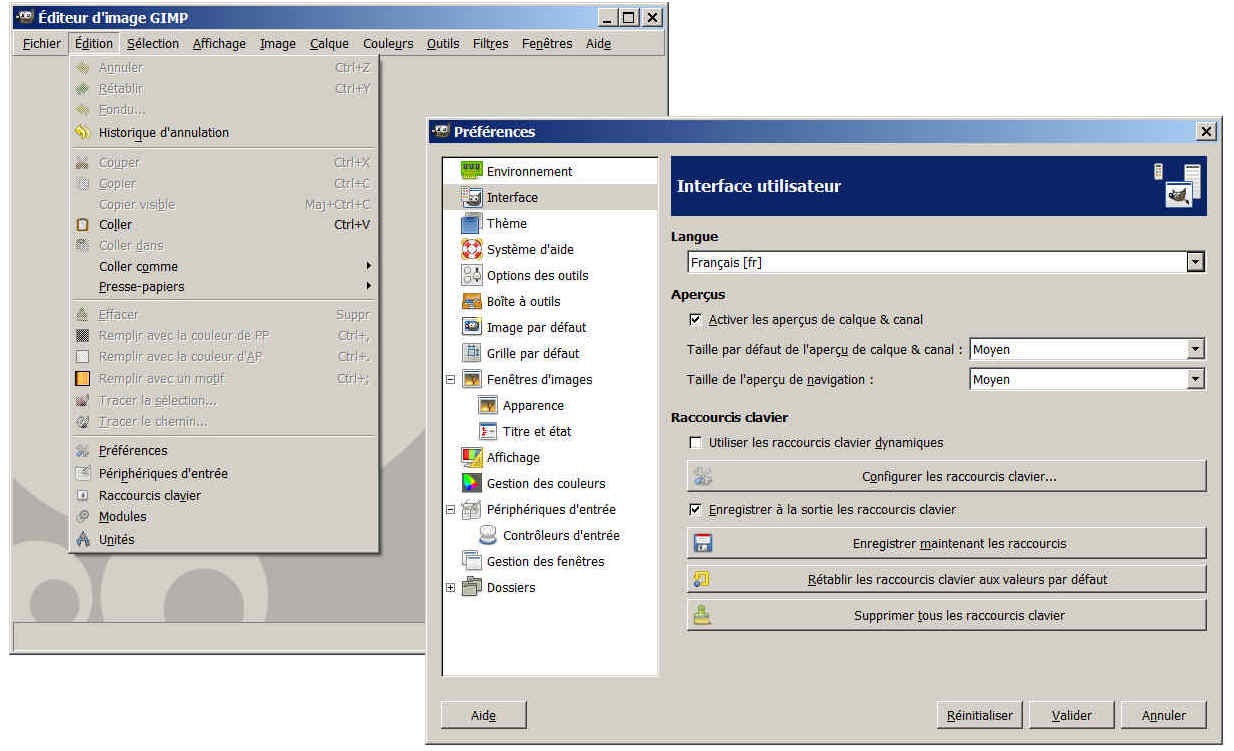The height and width of the screenshot is (751, 1234).
Task: Uncheck Enregistrer à la sortie les raccourcis
Action: click(x=696, y=509)
